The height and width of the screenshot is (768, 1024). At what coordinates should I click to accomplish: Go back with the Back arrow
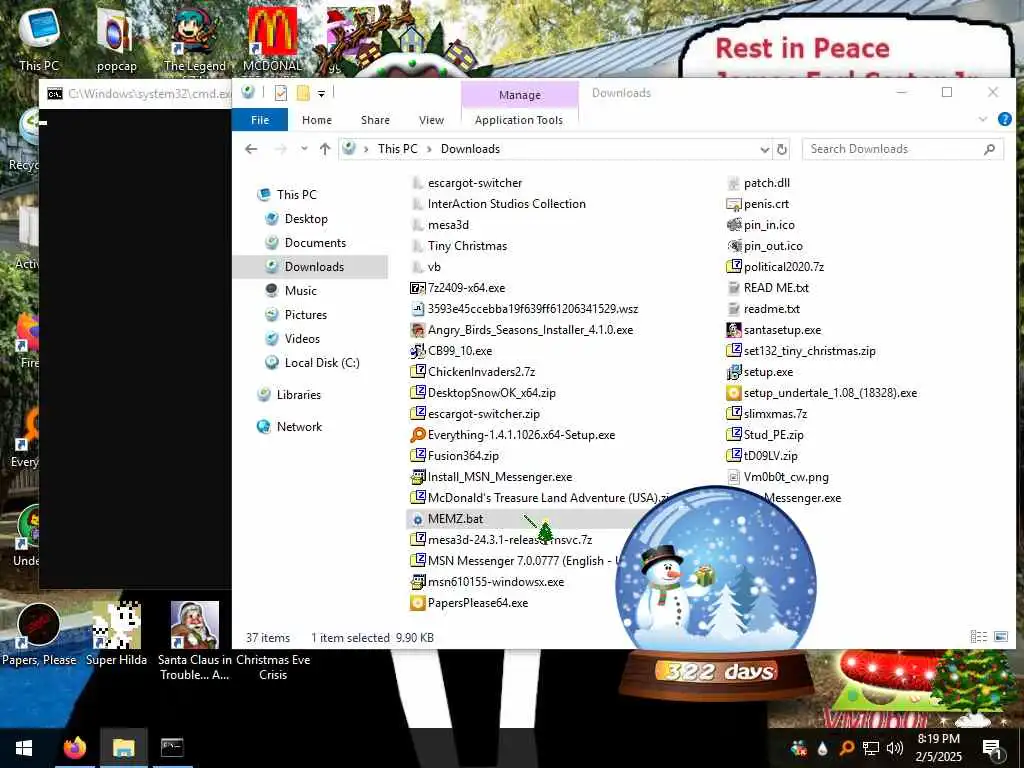251,149
